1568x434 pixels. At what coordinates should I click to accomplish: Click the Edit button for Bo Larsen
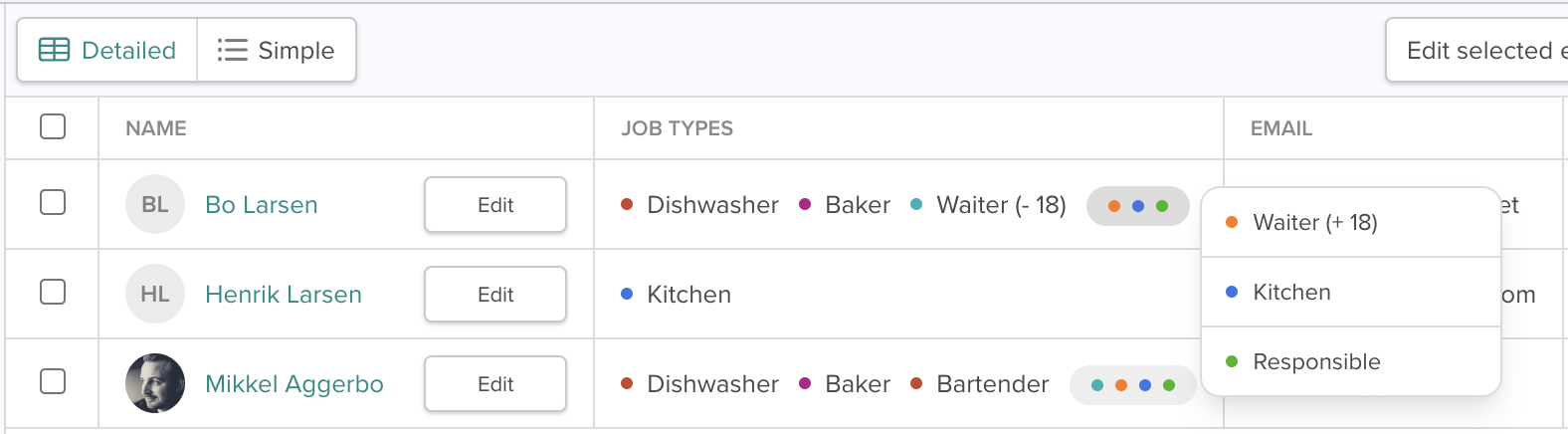click(x=495, y=205)
